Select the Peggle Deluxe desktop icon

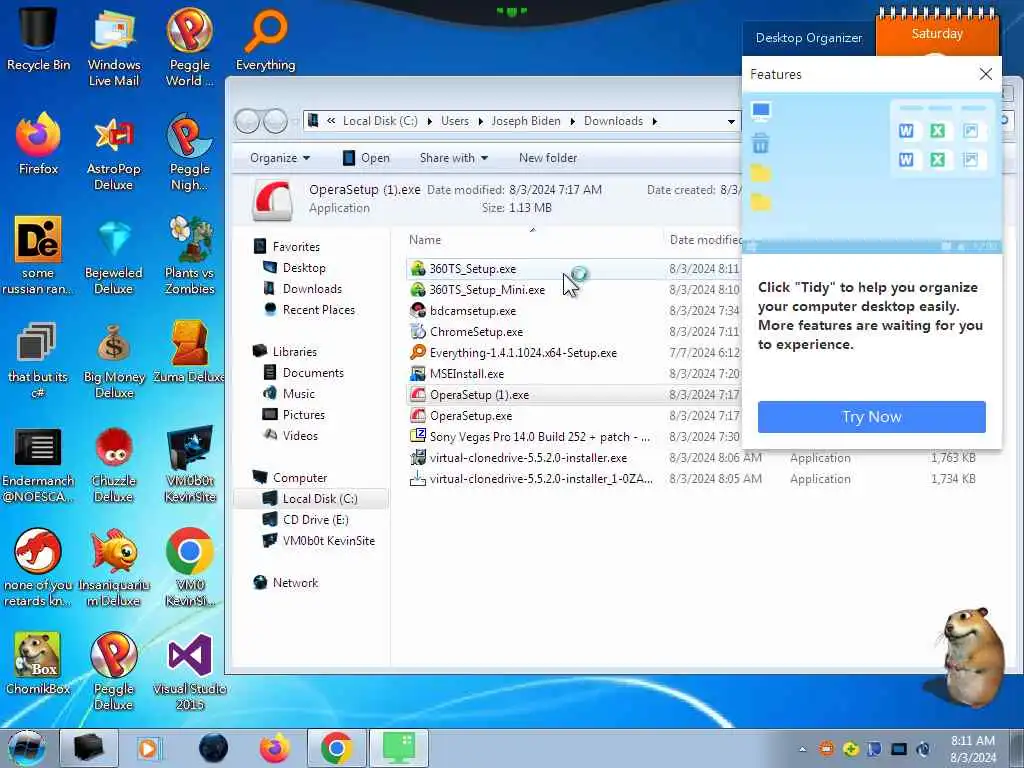point(114,671)
